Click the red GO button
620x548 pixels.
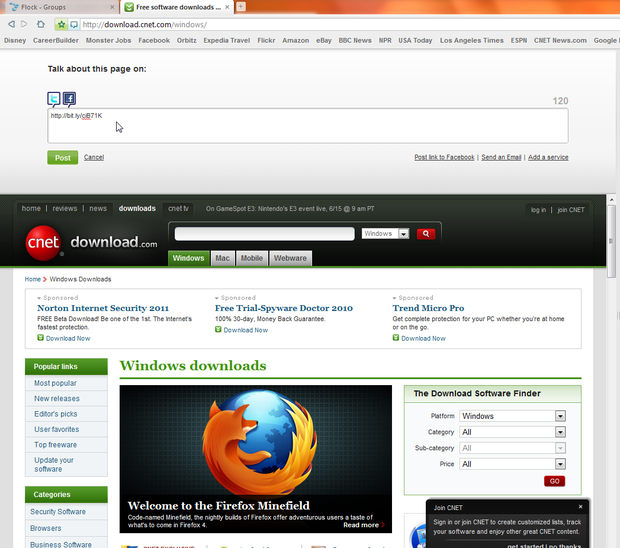point(554,481)
